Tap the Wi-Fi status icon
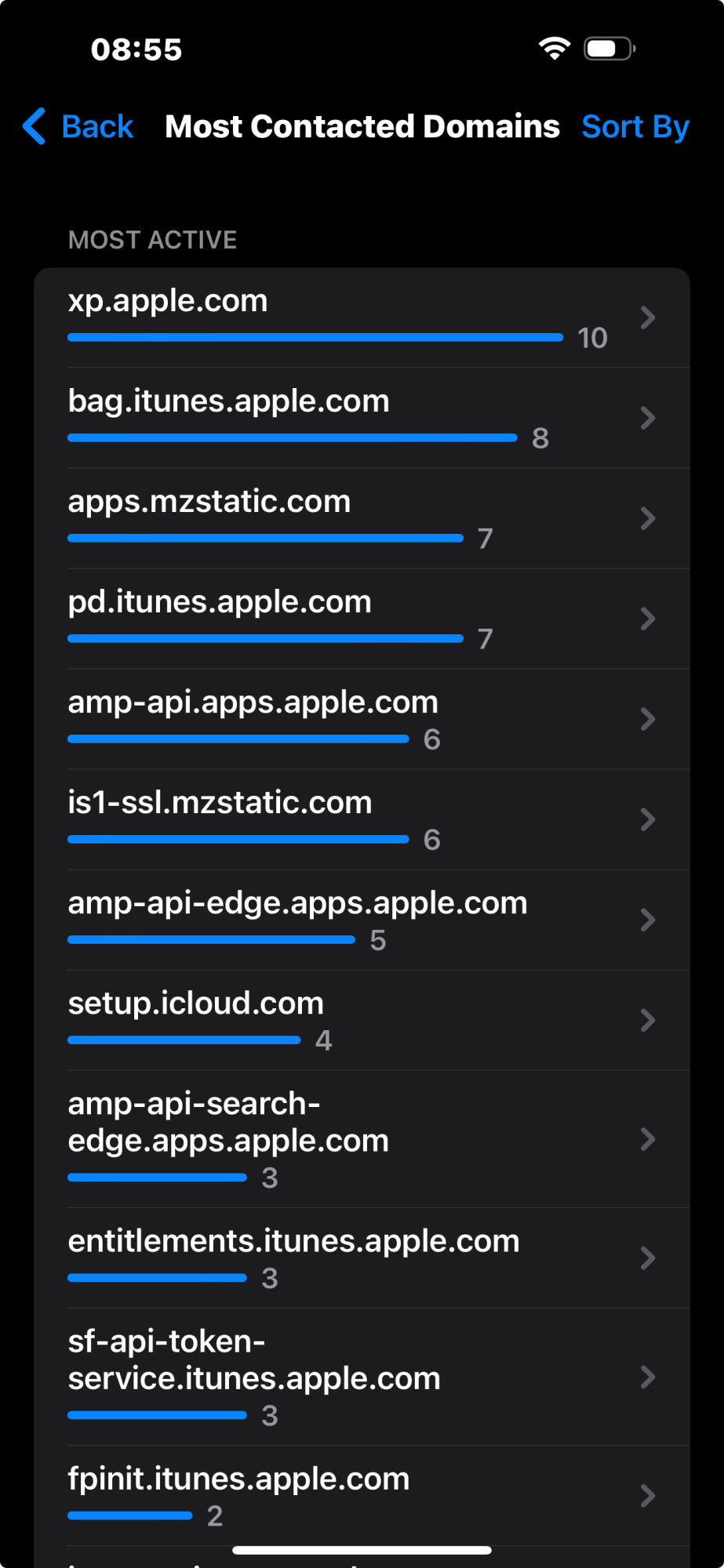The height and width of the screenshot is (1568, 724). tap(555, 49)
